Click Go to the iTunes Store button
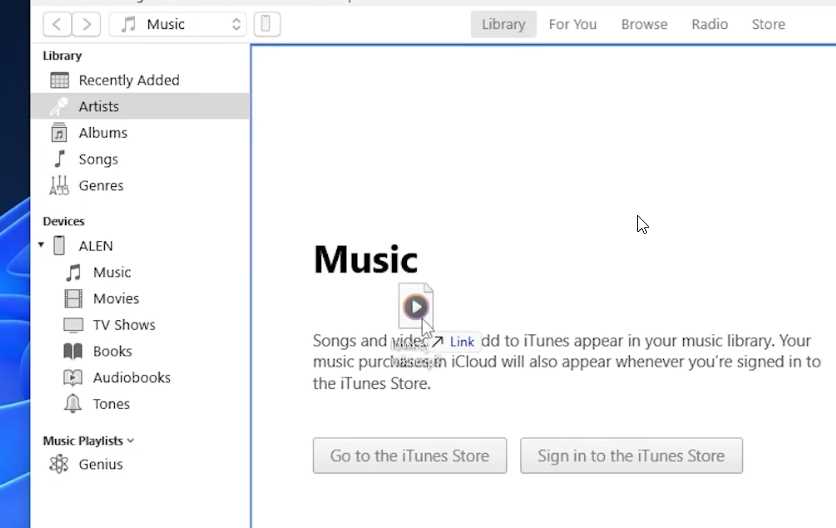The width and height of the screenshot is (836, 528). pos(409,456)
